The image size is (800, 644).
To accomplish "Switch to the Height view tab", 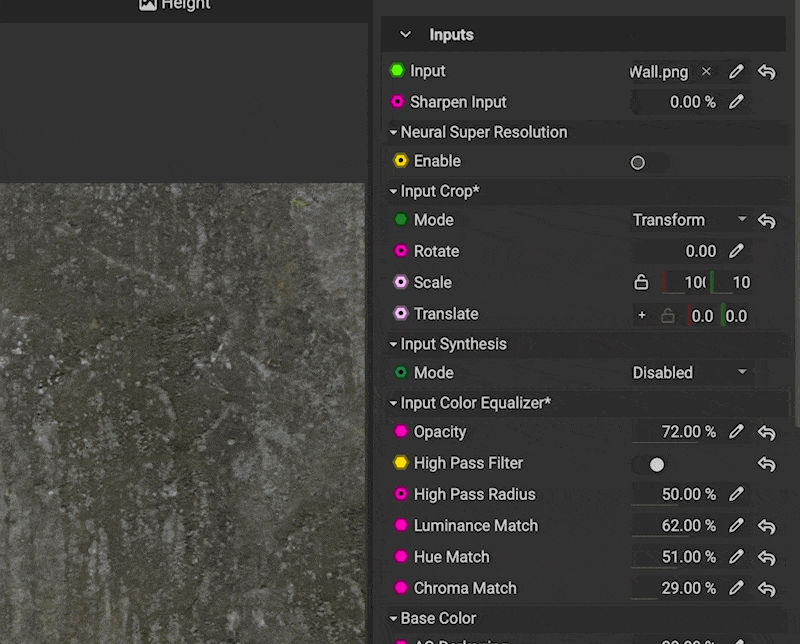I will 175,5.
